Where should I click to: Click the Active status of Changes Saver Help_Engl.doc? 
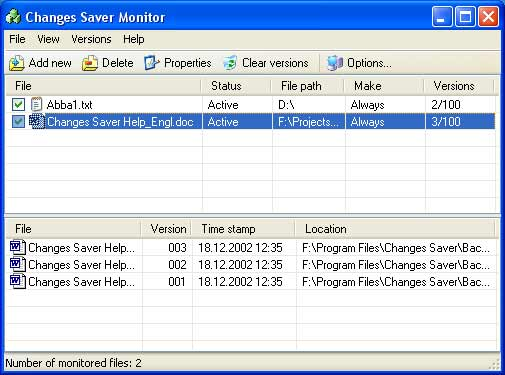(x=223, y=122)
